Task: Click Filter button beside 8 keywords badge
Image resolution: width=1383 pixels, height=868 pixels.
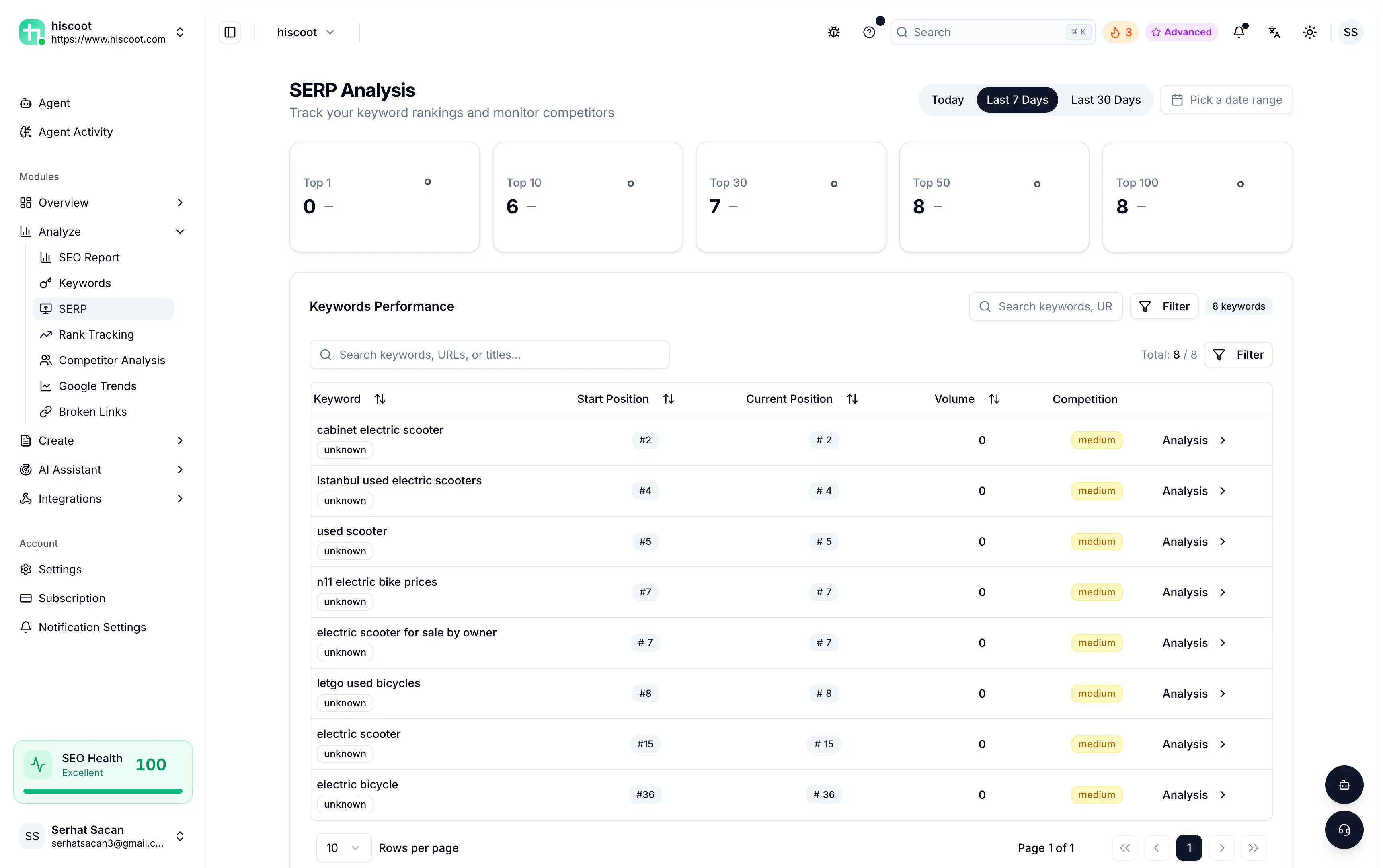Action: click(x=1164, y=307)
